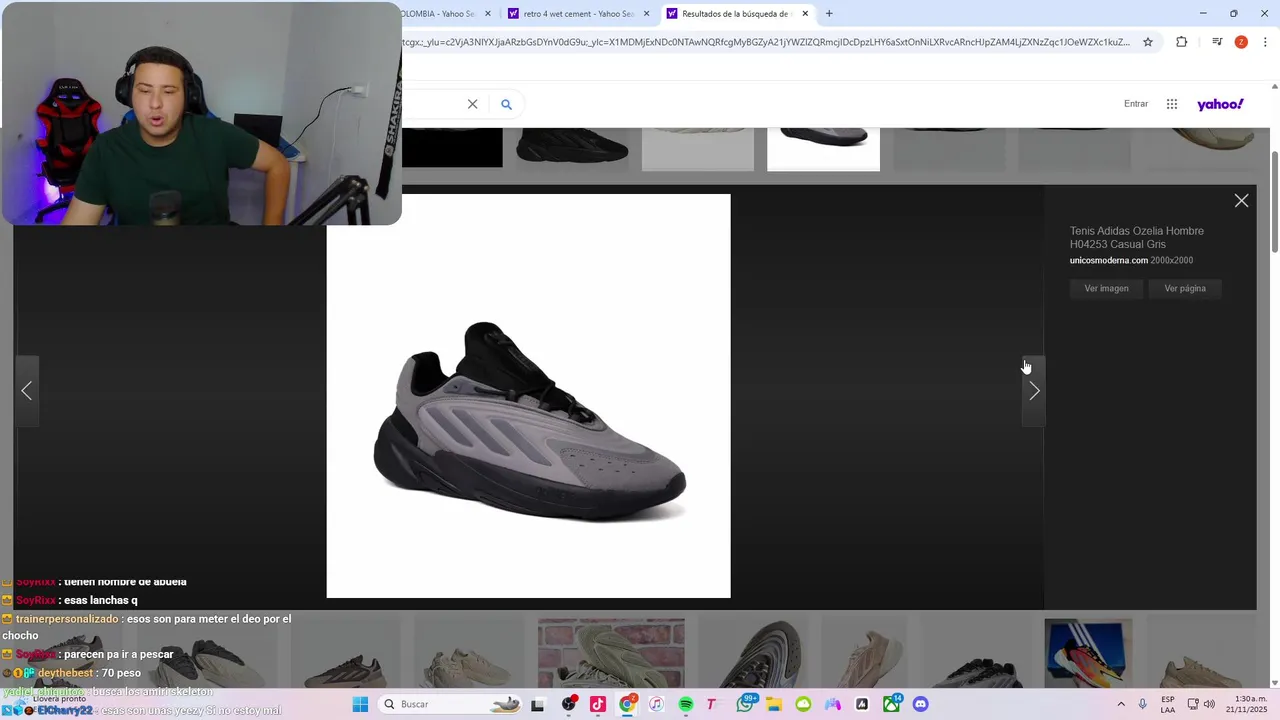Open the blue Adidas box thumbnail
Screen dimensions: 1280x720
coord(1088,653)
